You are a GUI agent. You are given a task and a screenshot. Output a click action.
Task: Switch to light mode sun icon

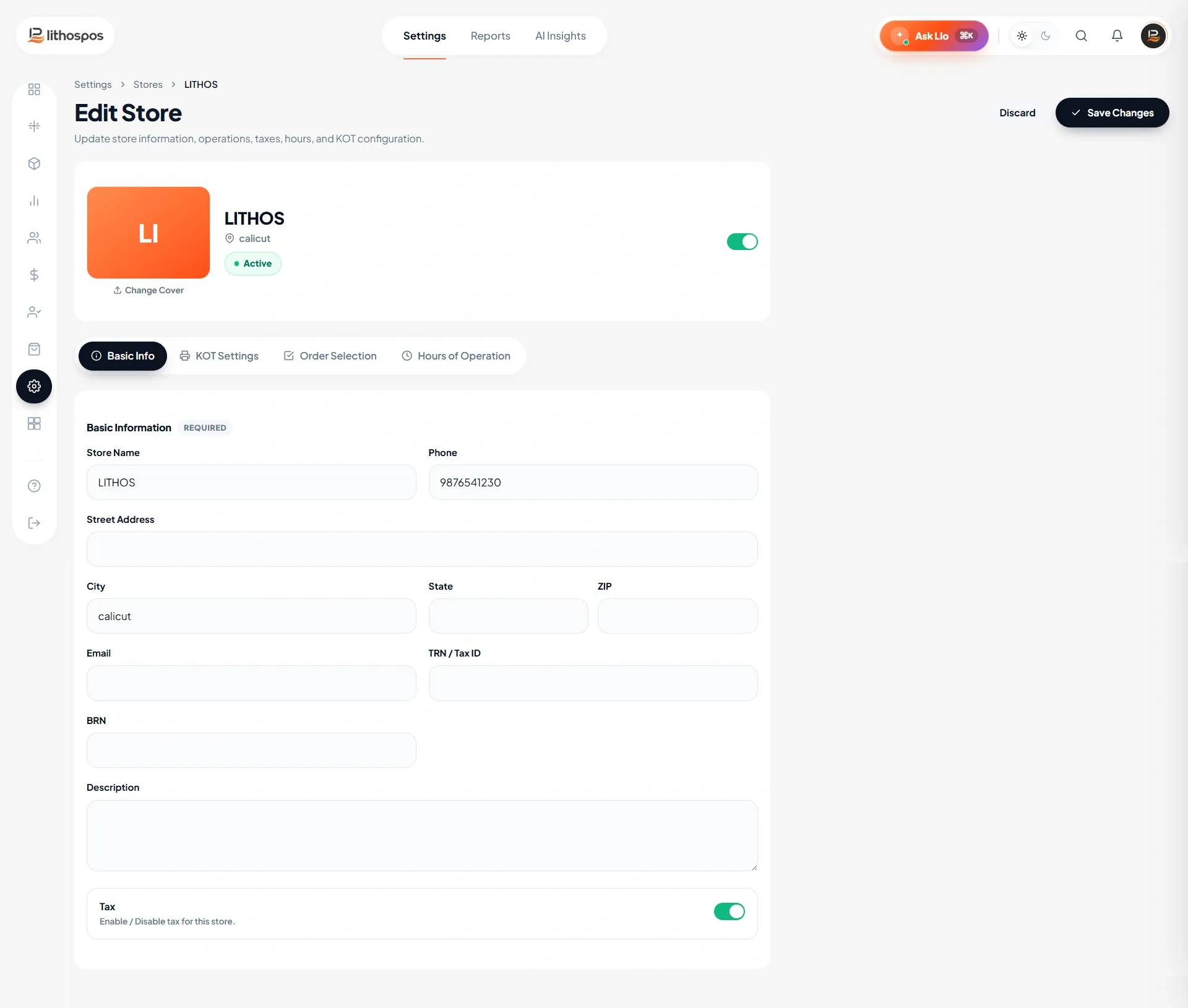click(x=1022, y=36)
